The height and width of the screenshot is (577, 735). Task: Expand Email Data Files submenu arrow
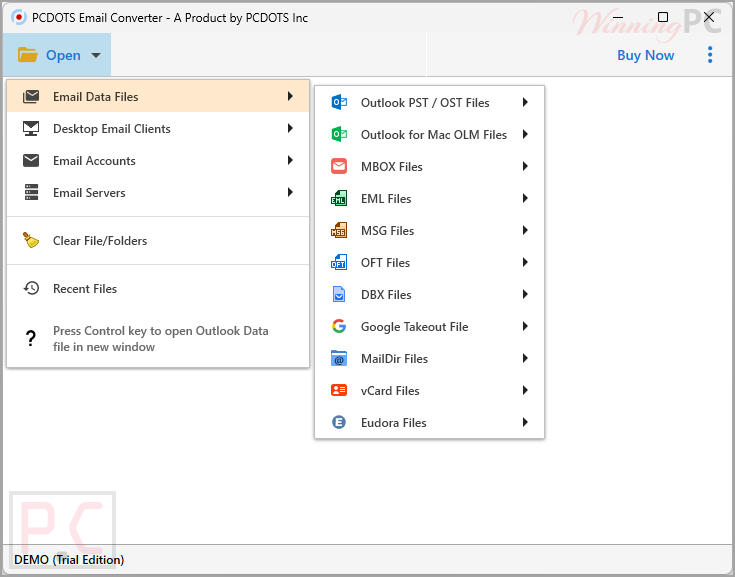(290, 96)
